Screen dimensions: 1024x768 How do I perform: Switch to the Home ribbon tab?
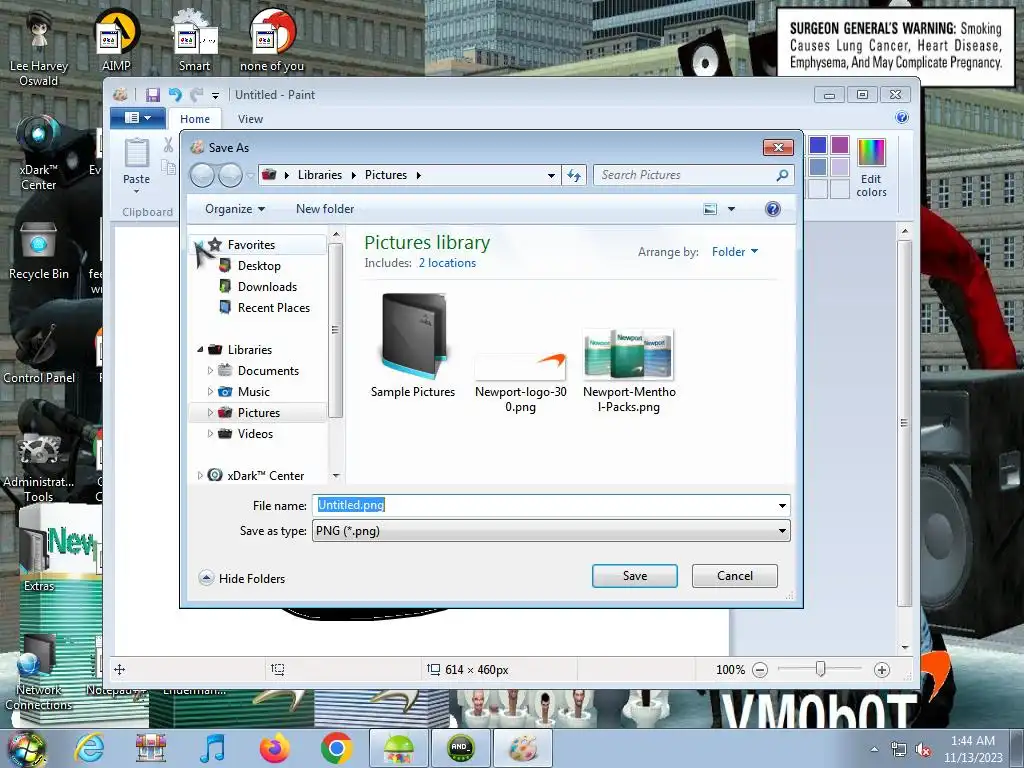pyautogui.click(x=195, y=119)
